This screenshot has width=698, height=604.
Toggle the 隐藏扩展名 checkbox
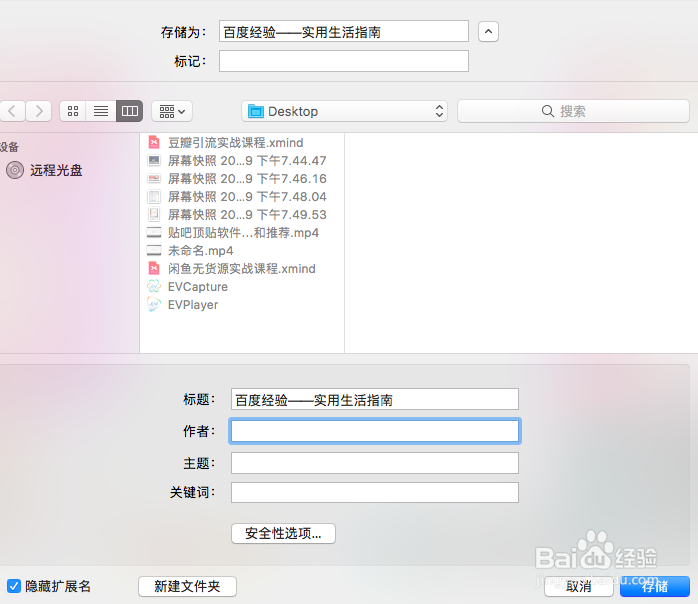(x=14, y=586)
